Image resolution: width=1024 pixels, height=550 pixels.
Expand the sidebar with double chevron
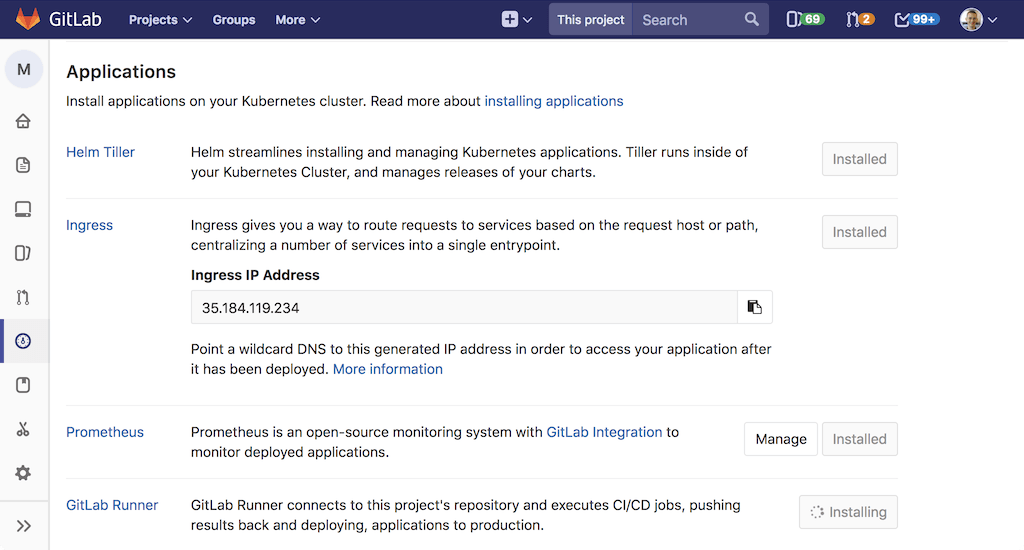coord(24,526)
